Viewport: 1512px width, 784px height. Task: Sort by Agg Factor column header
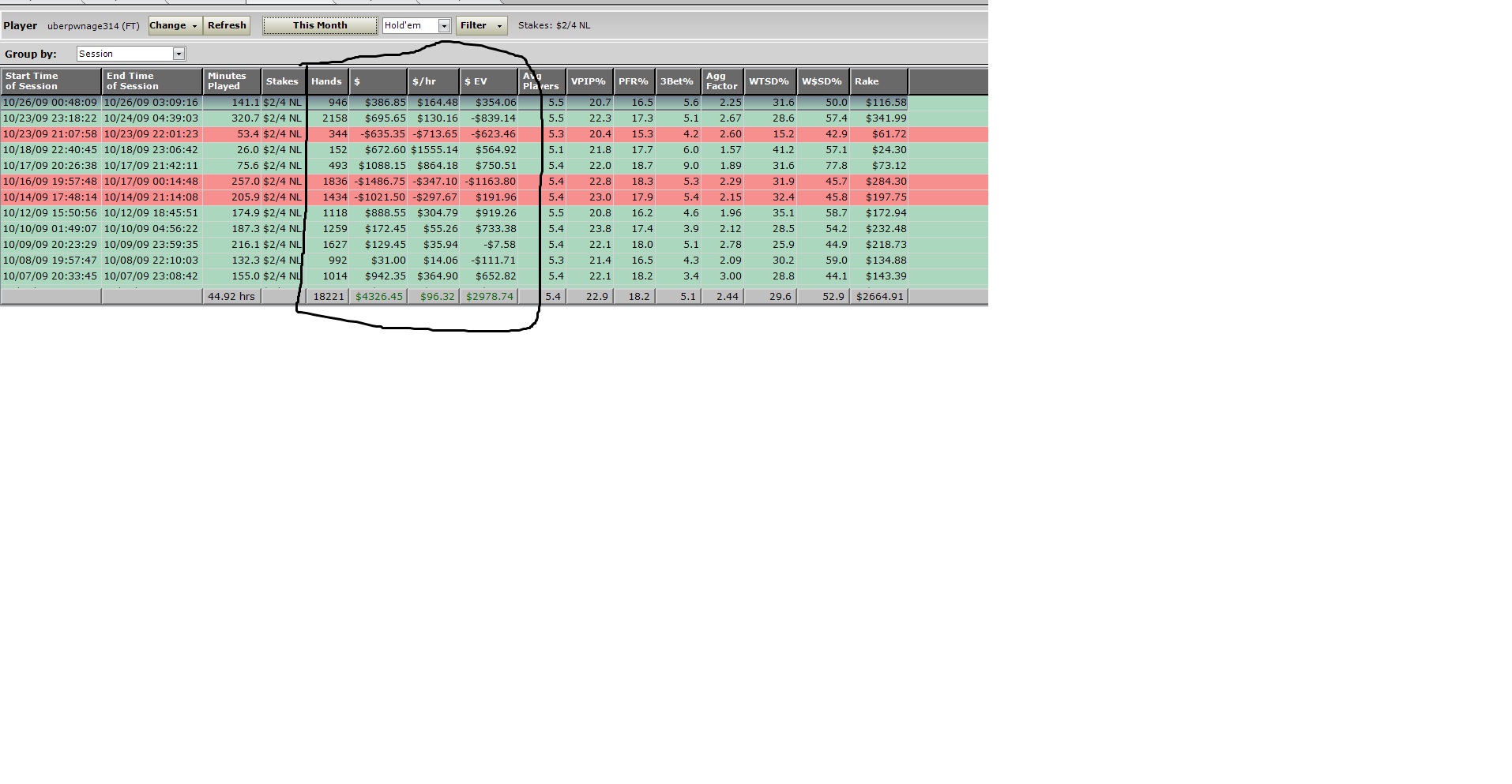click(x=722, y=81)
